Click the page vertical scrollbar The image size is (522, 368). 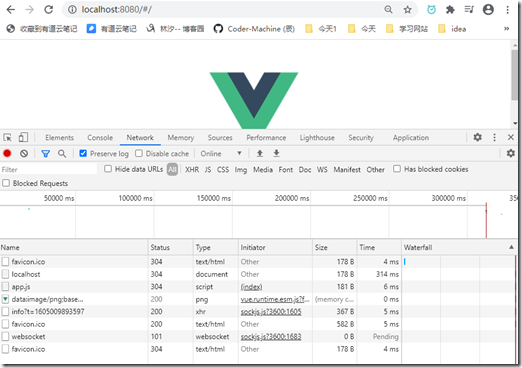[x=515, y=75]
